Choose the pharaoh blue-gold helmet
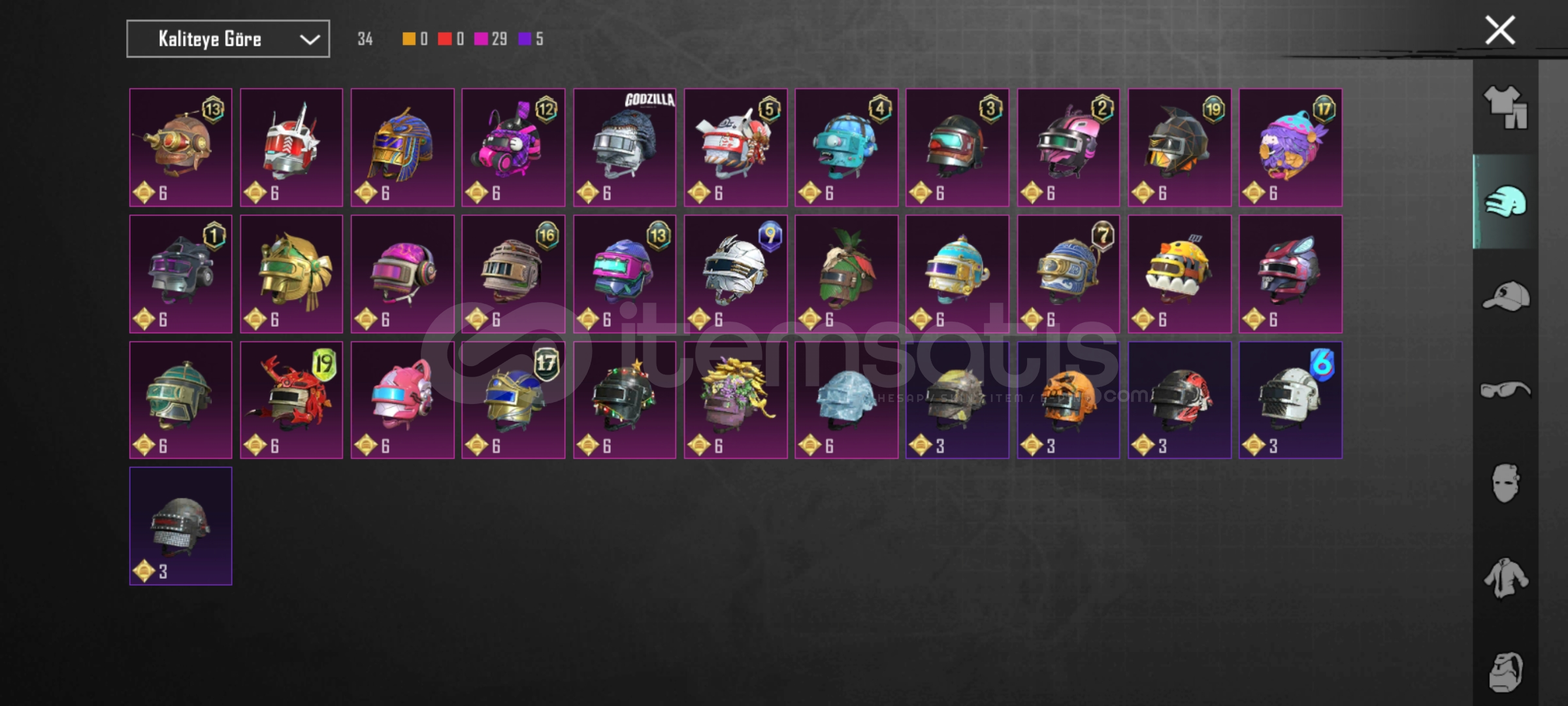1568x706 pixels. (x=402, y=148)
